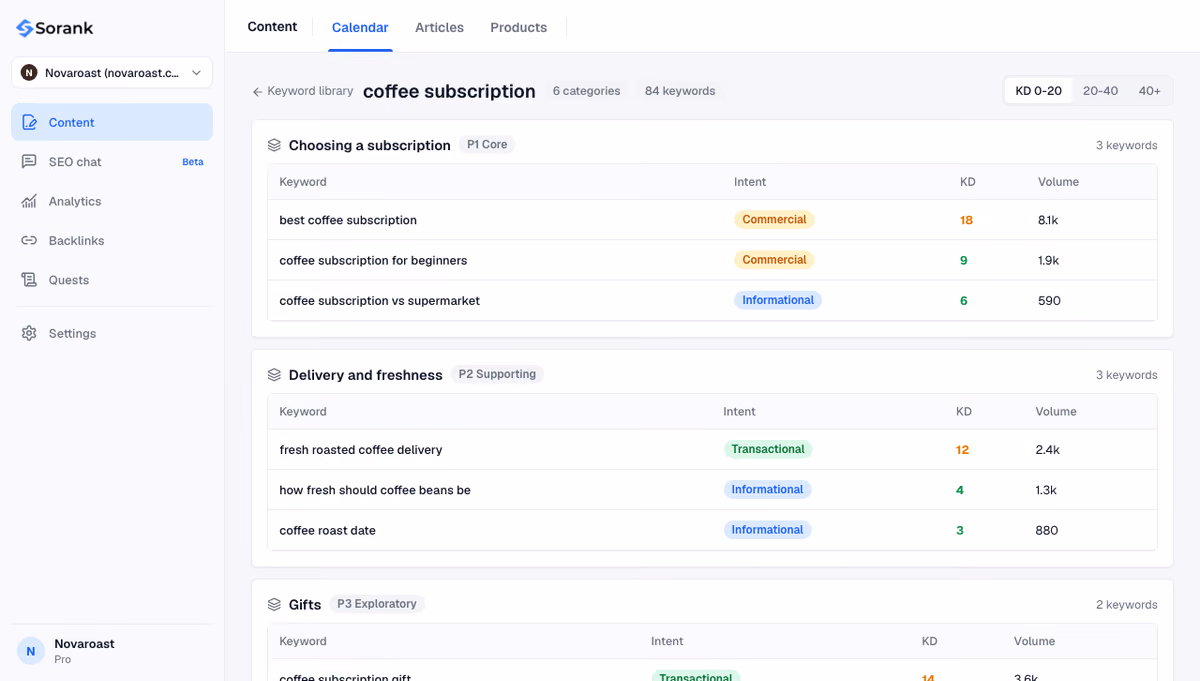Open Quests in the sidebar
Viewport: 1200px width, 681px height.
[112, 280]
